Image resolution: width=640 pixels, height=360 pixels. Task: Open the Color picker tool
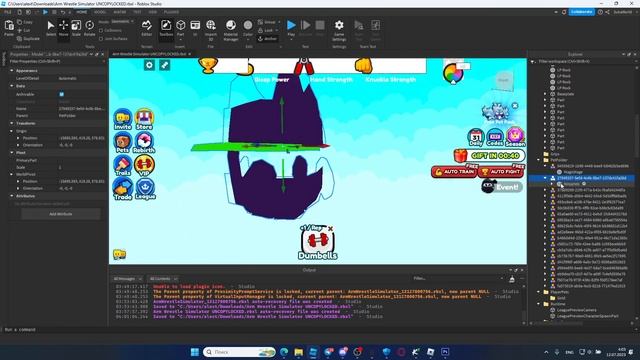(x=248, y=29)
